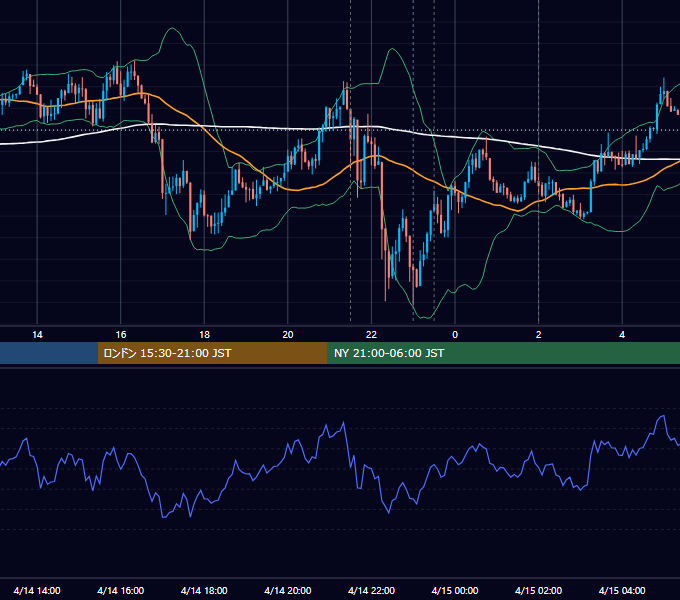Image resolution: width=680 pixels, height=600 pixels.
Task: Click the 2 hour label on price chart axis
Action: (539, 335)
